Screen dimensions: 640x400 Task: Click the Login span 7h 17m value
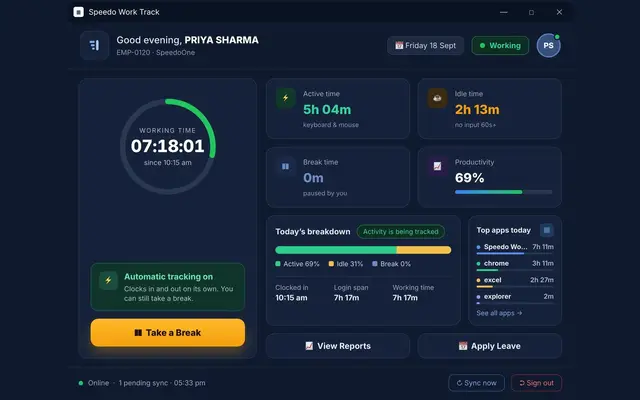(347, 298)
